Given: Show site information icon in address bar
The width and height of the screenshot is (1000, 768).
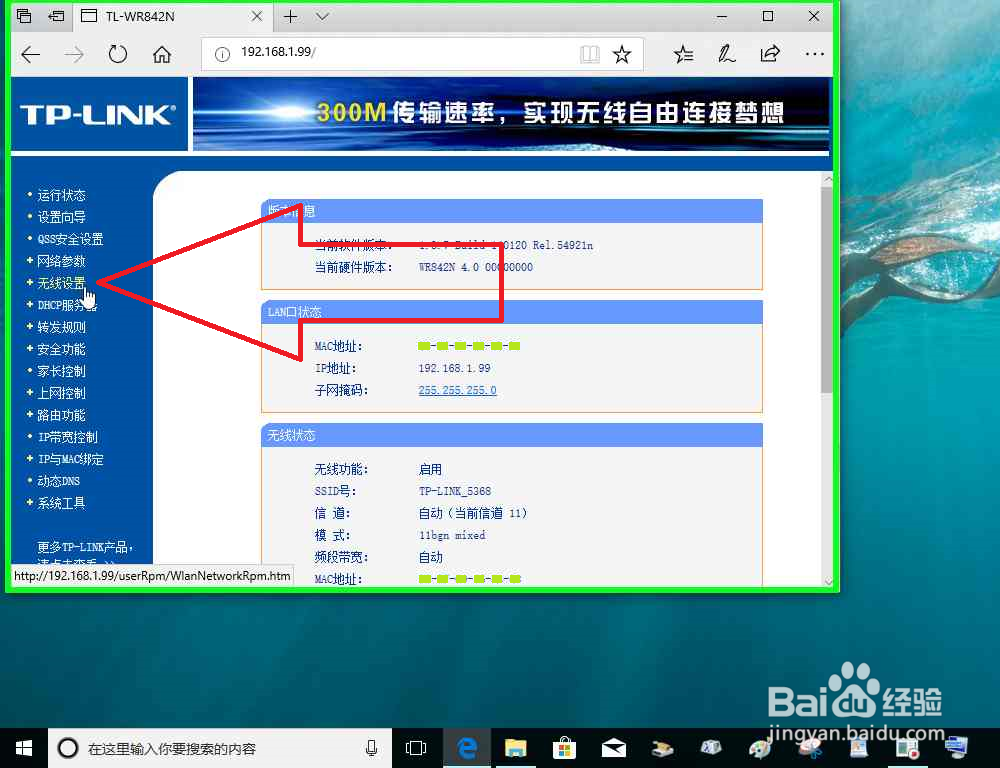Looking at the screenshot, I should pos(222,55).
